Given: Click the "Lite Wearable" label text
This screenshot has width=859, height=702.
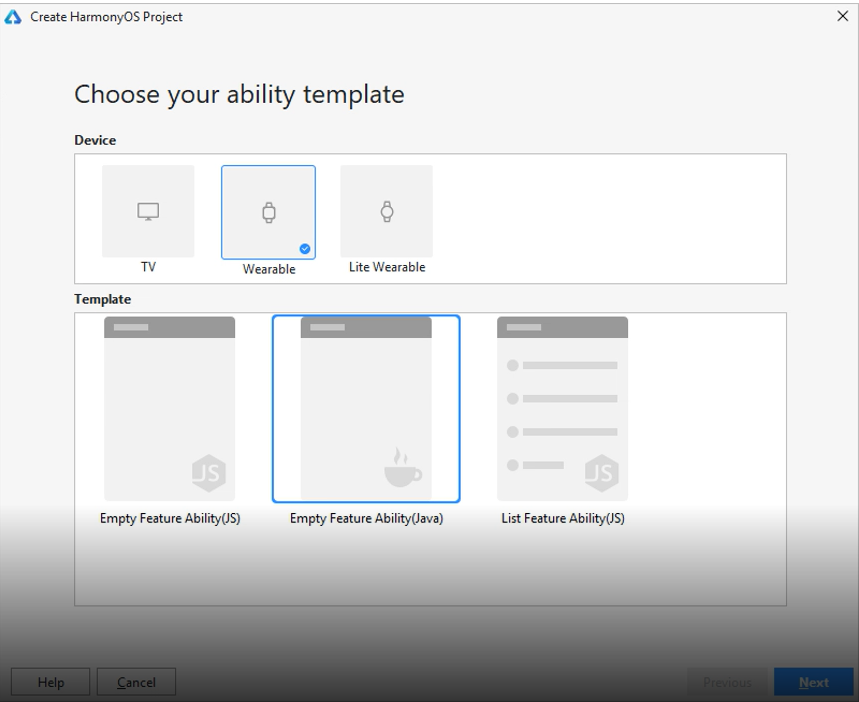Looking at the screenshot, I should click(387, 267).
